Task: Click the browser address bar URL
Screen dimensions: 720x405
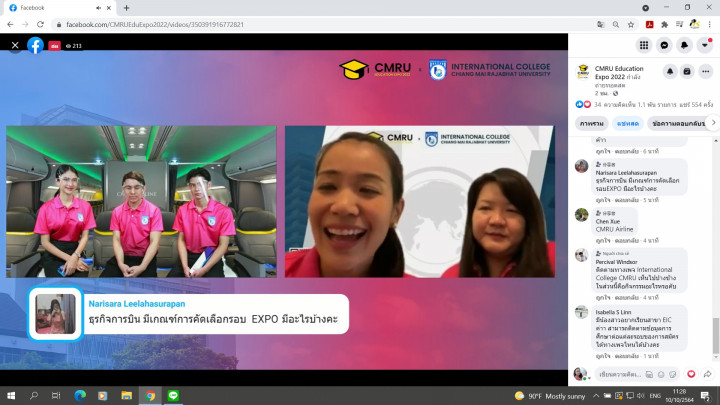Action: pos(155,24)
